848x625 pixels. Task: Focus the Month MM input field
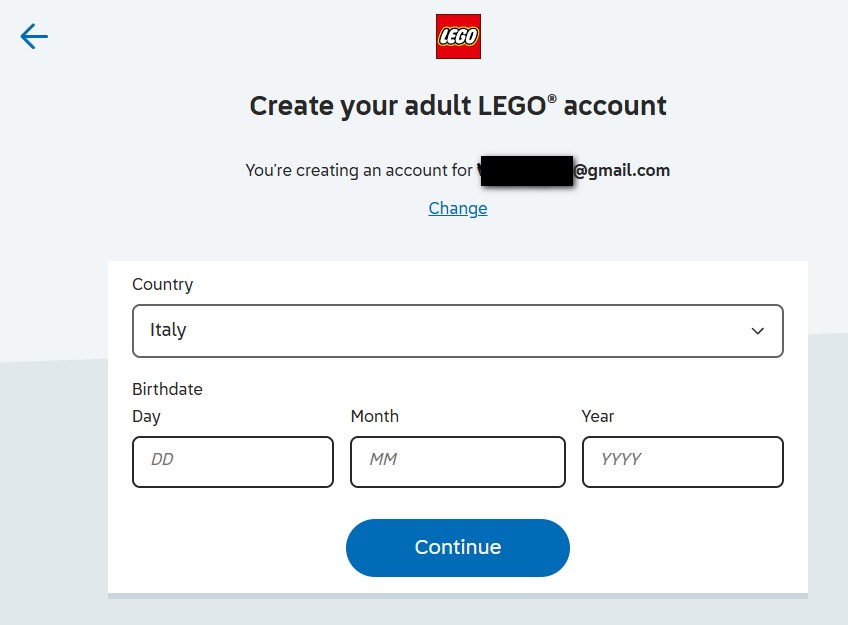click(x=457, y=461)
